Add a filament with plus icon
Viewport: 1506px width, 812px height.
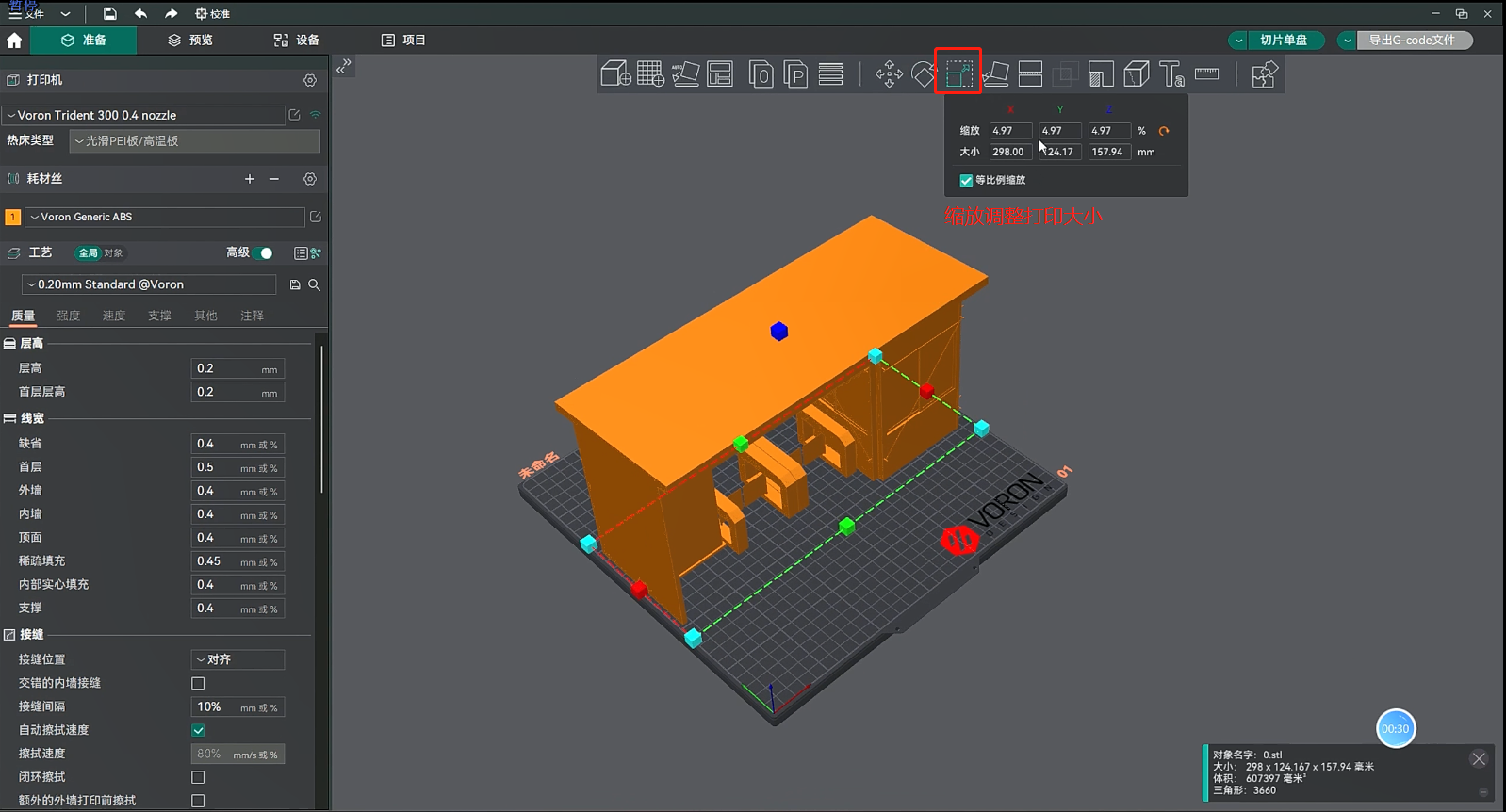click(x=249, y=179)
